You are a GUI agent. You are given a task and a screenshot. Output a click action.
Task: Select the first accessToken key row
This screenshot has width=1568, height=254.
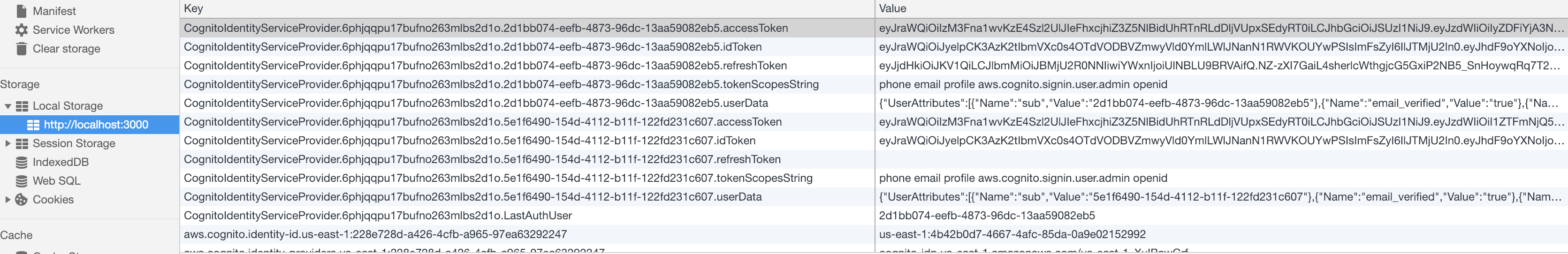(x=485, y=28)
